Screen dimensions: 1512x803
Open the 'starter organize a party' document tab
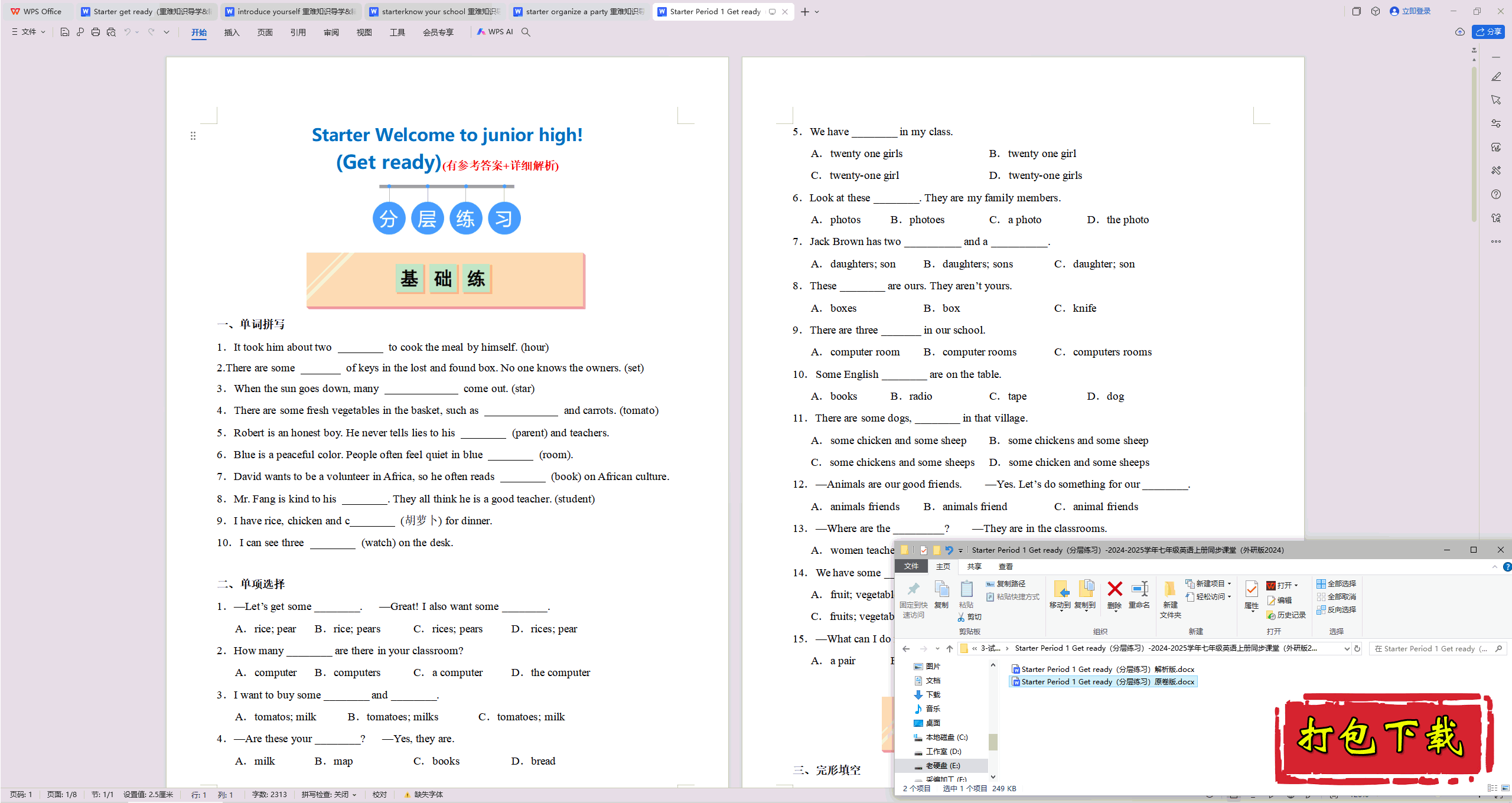(x=579, y=11)
